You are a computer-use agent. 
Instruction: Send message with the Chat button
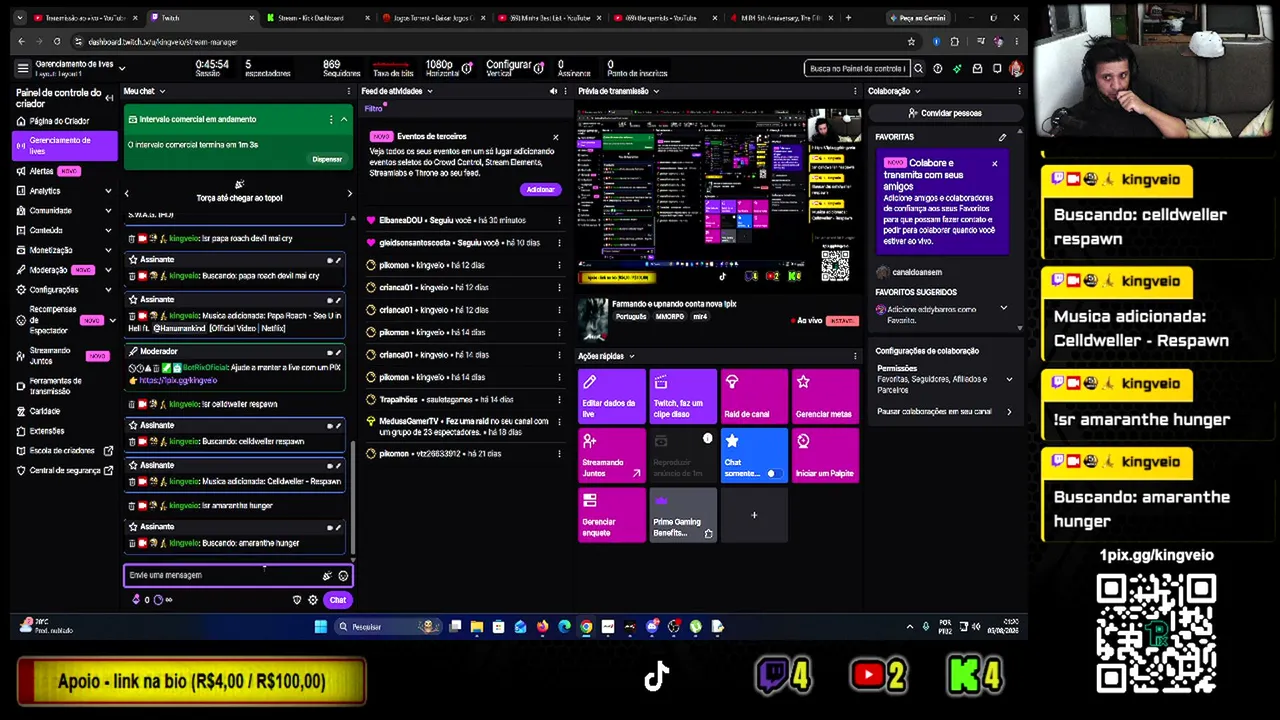click(x=337, y=600)
